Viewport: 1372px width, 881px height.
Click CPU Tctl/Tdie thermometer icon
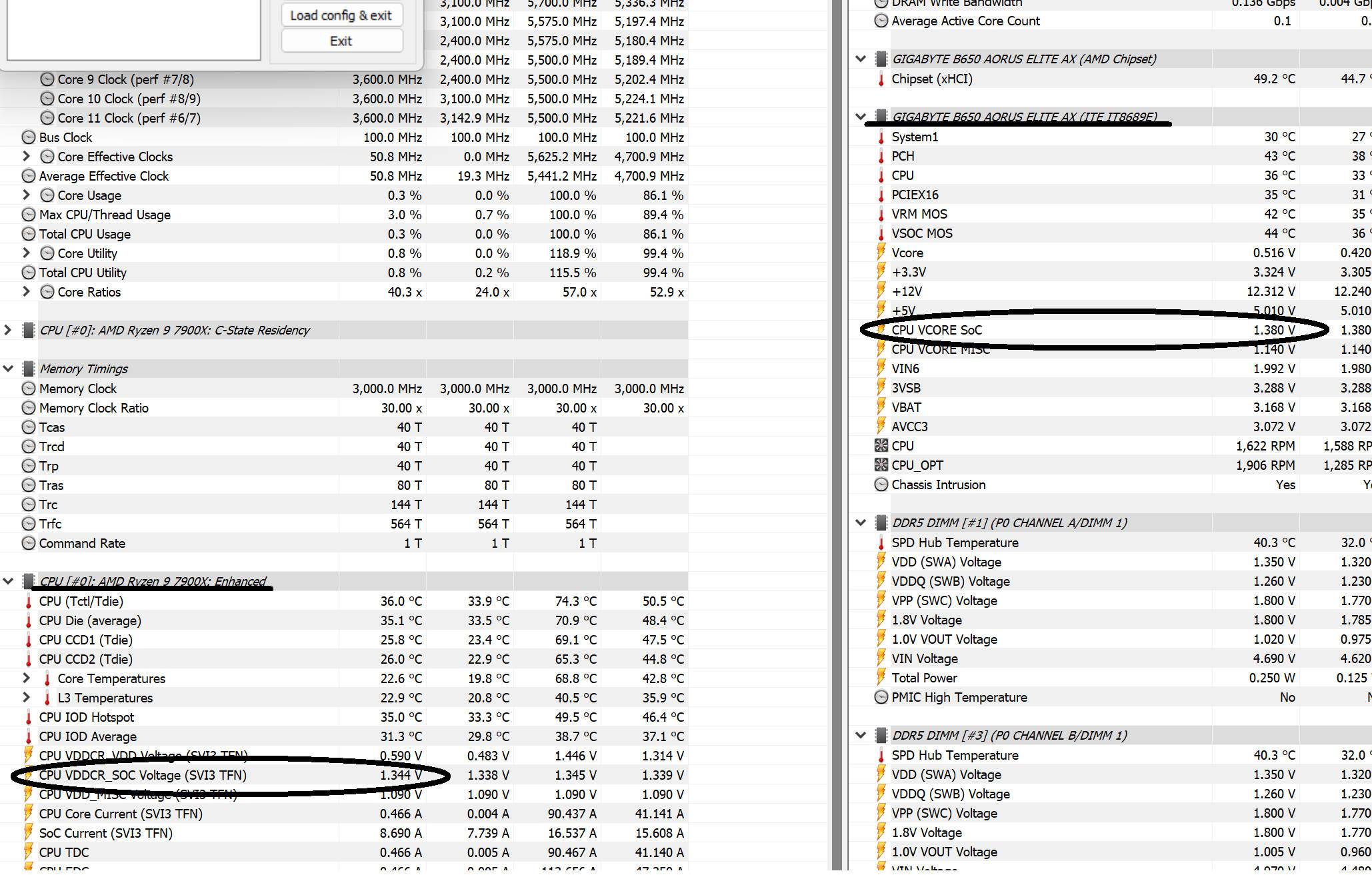click(29, 601)
